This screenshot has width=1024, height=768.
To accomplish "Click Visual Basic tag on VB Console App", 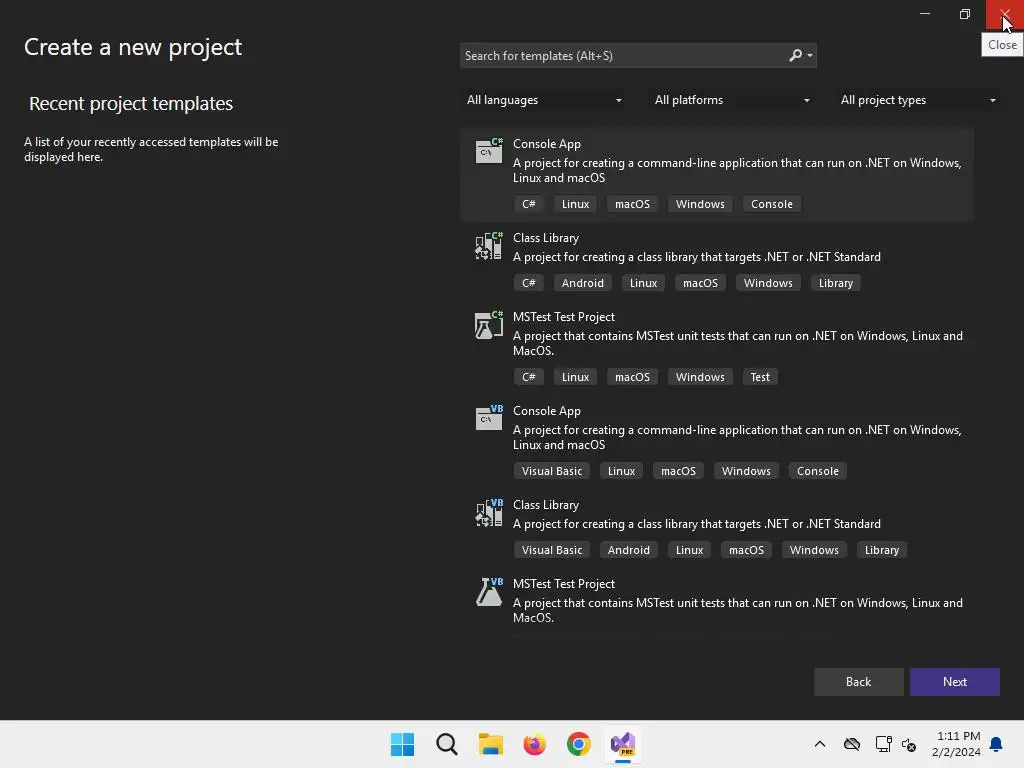I will (x=551, y=471).
